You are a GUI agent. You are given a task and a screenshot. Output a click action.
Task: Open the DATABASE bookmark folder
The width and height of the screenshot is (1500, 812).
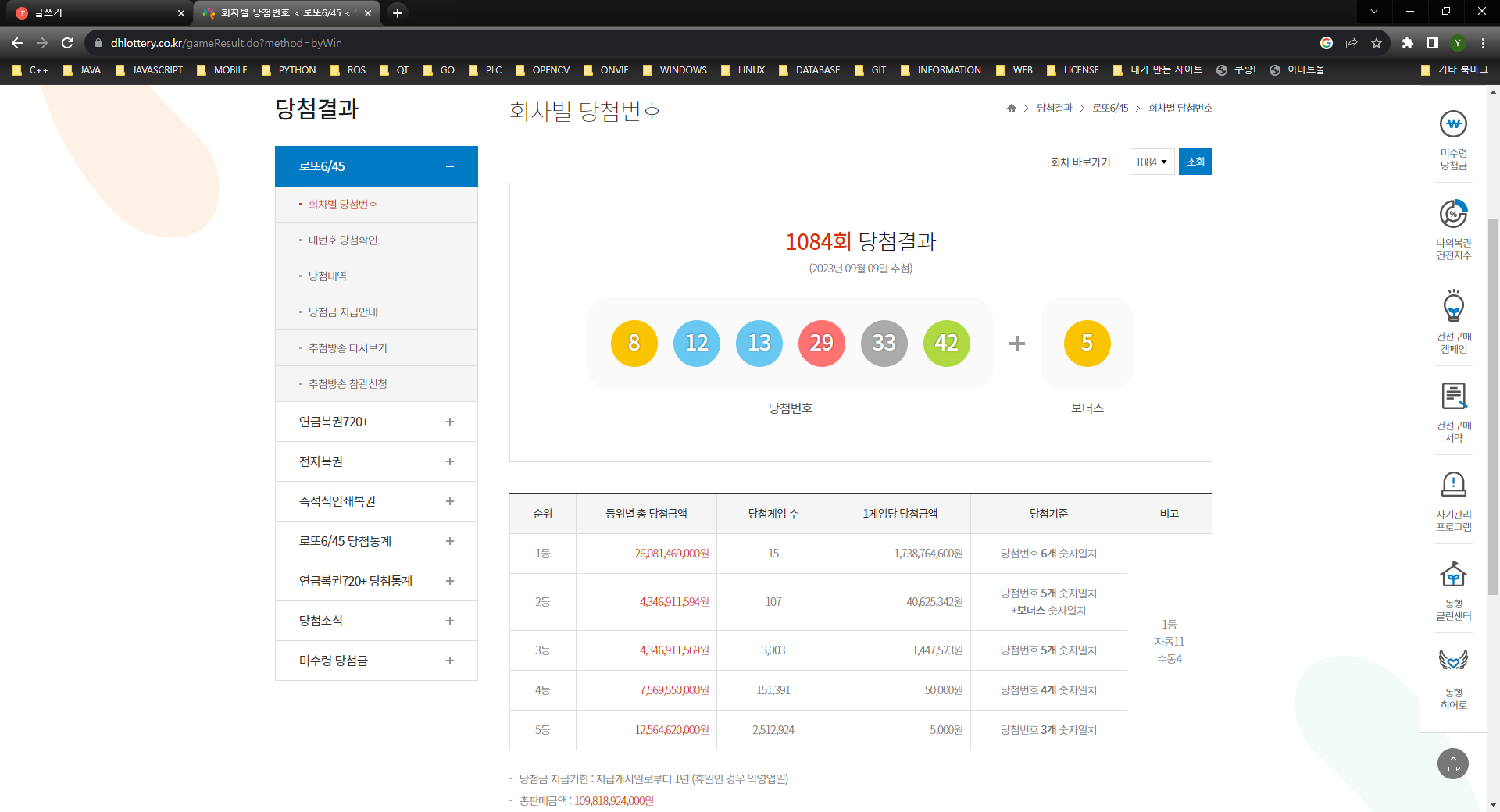point(809,69)
